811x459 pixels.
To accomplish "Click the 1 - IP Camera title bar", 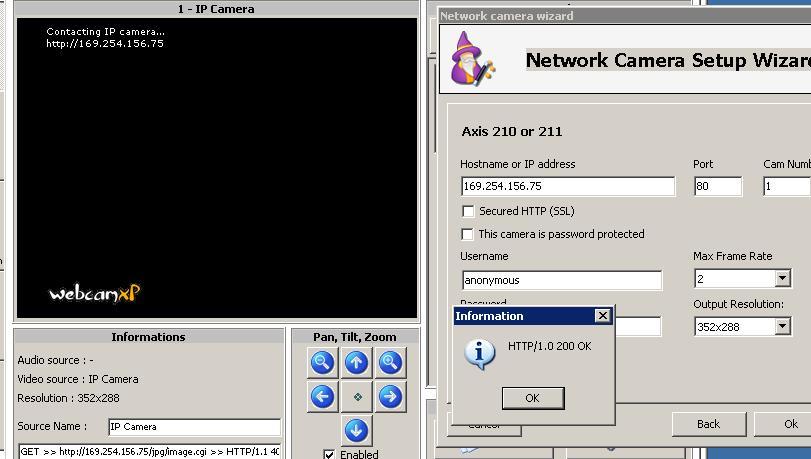I will [216, 9].
